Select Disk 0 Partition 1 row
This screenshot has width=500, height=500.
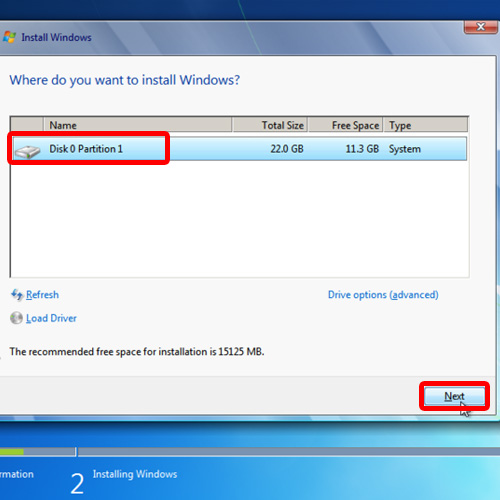pos(239,149)
